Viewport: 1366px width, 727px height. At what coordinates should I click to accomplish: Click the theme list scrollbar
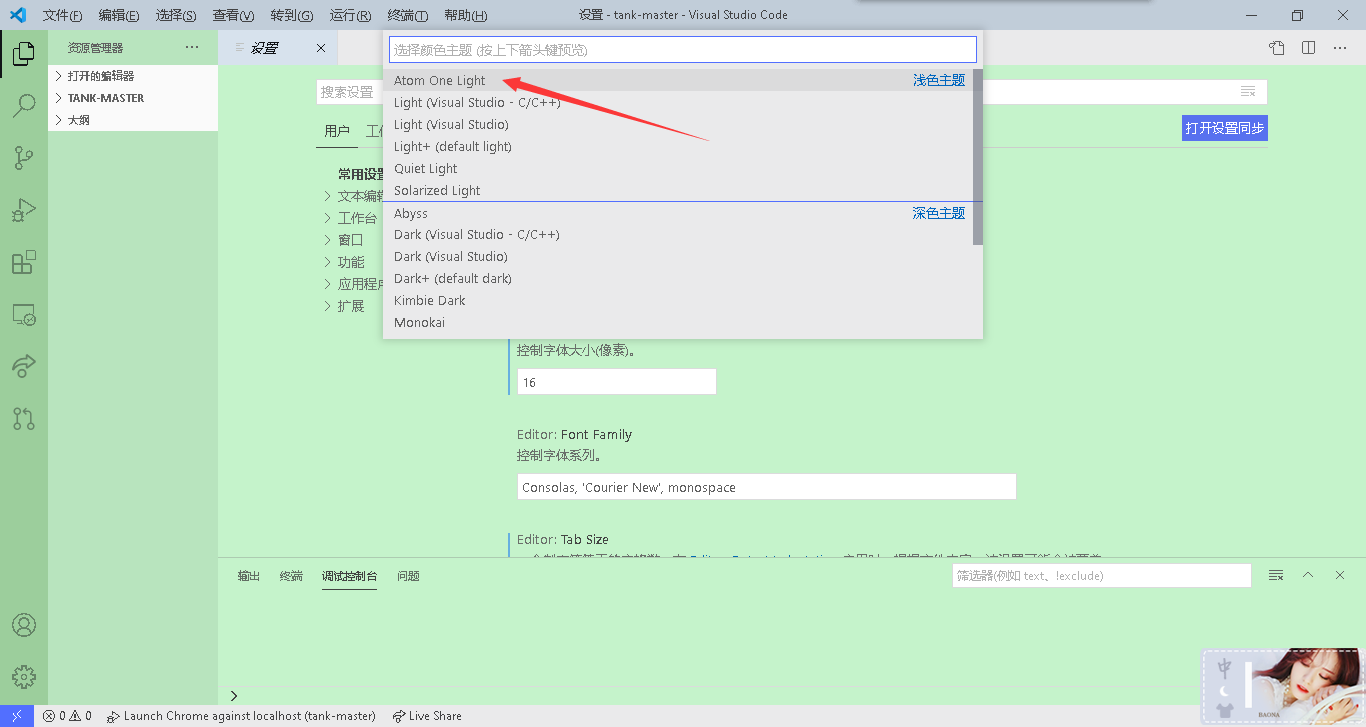coord(977,157)
